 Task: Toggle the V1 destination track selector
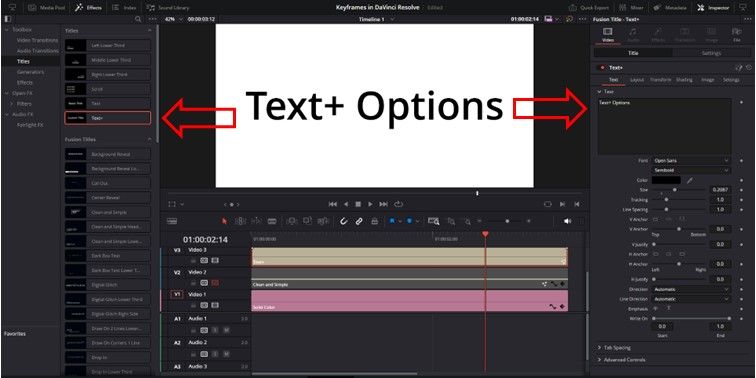pyautogui.click(x=177, y=294)
